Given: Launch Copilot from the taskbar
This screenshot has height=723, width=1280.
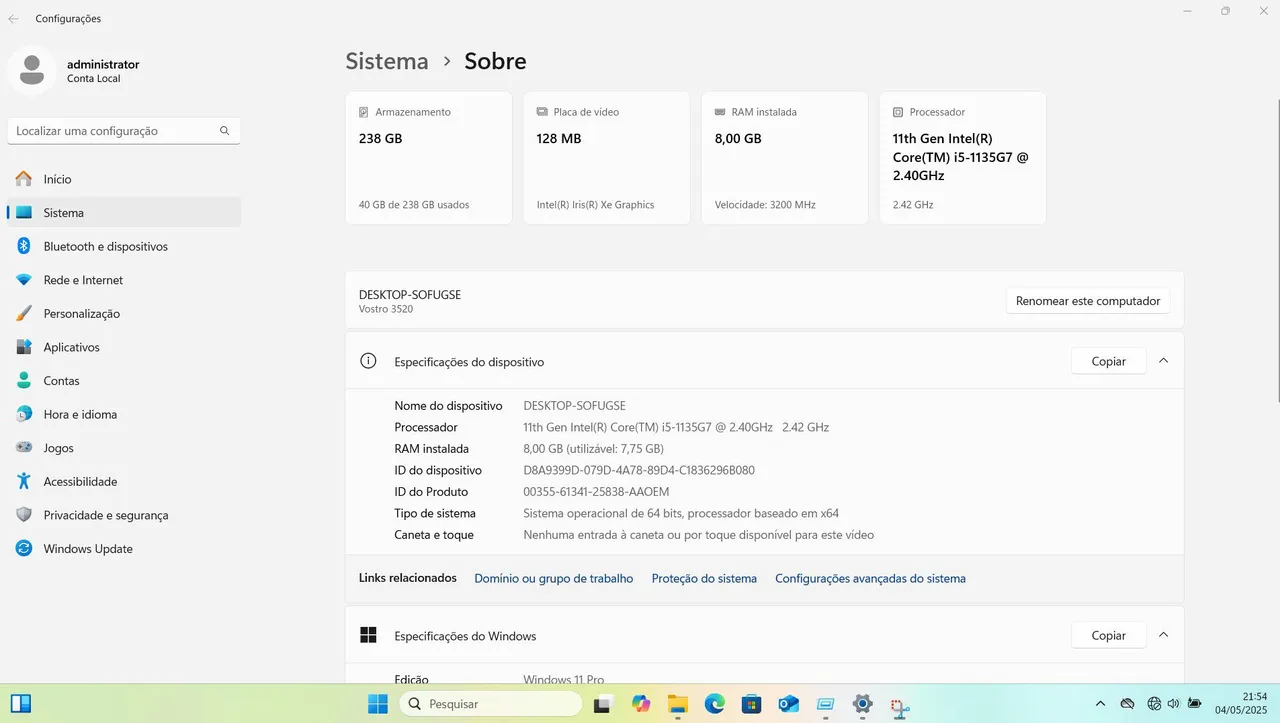Looking at the screenshot, I should [x=641, y=704].
